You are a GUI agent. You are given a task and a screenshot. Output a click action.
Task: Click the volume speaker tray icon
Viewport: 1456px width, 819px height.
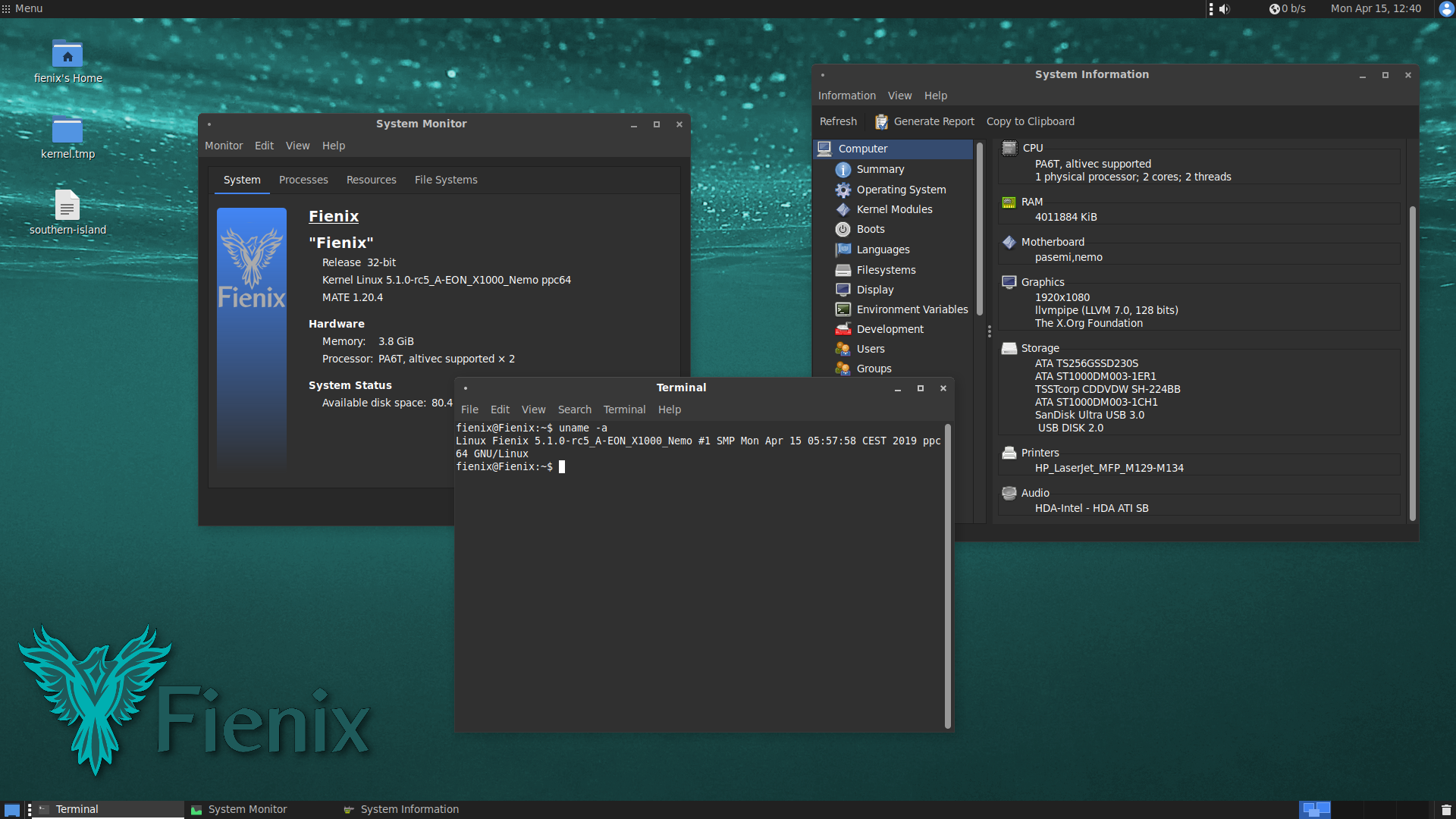tap(1224, 9)
